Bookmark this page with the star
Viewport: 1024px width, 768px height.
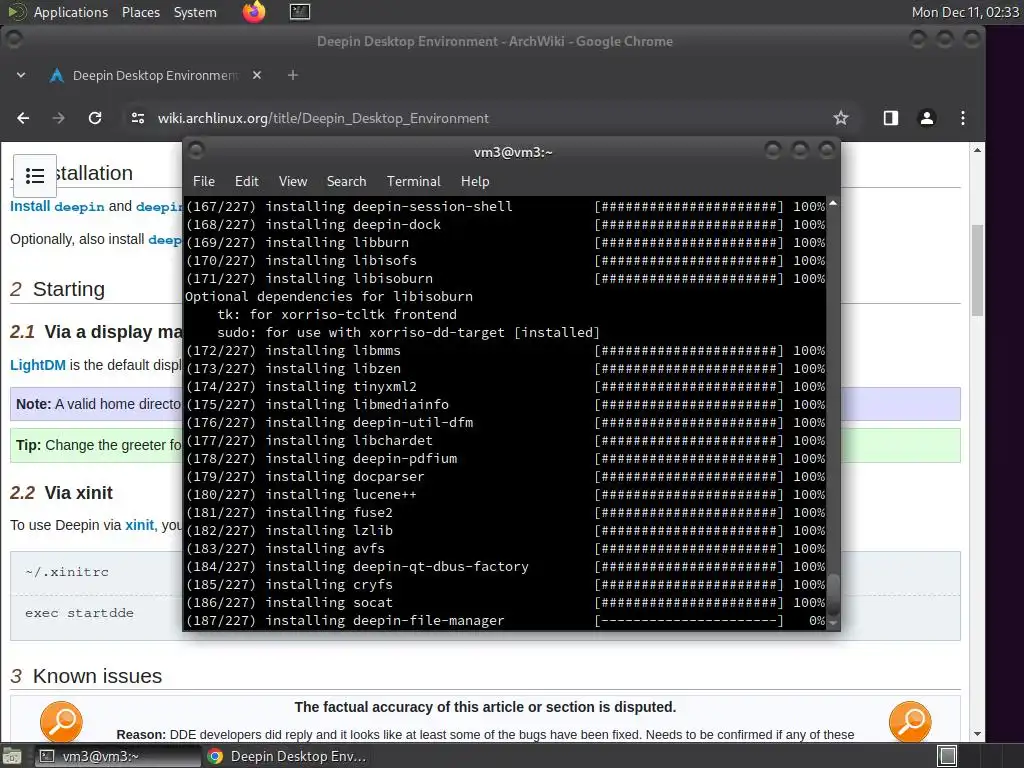840,118
